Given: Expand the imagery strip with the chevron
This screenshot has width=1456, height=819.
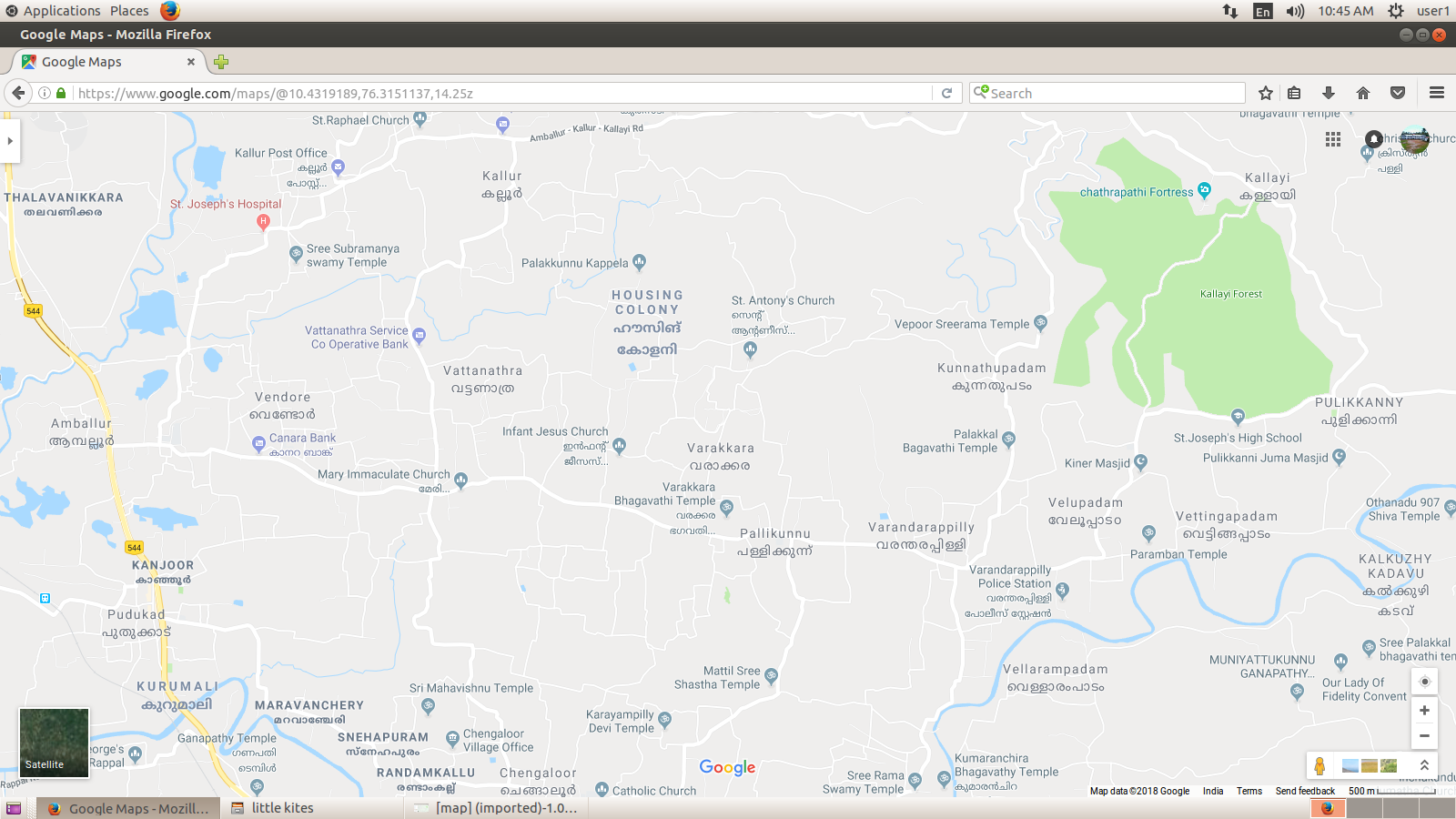Looking at the screenshot, I should pos(1424,765).
